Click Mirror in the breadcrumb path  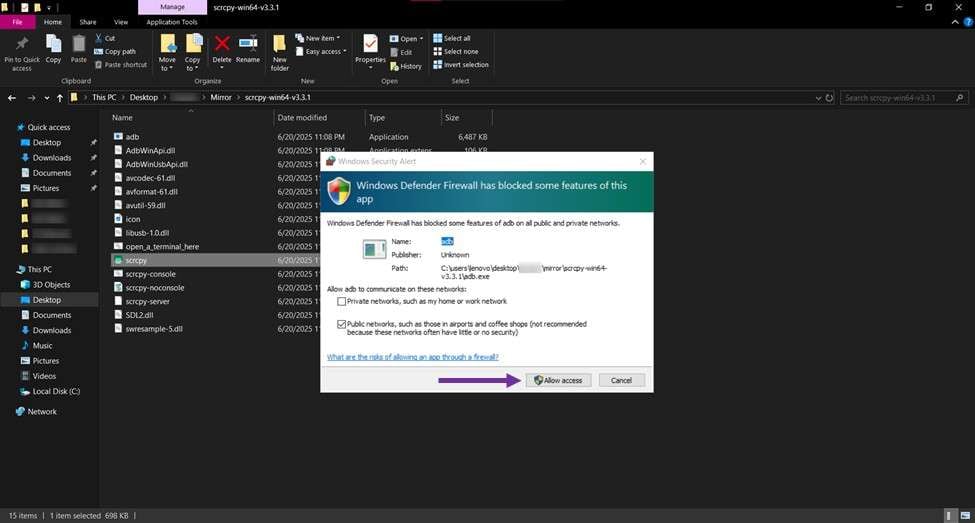point(221,98)
